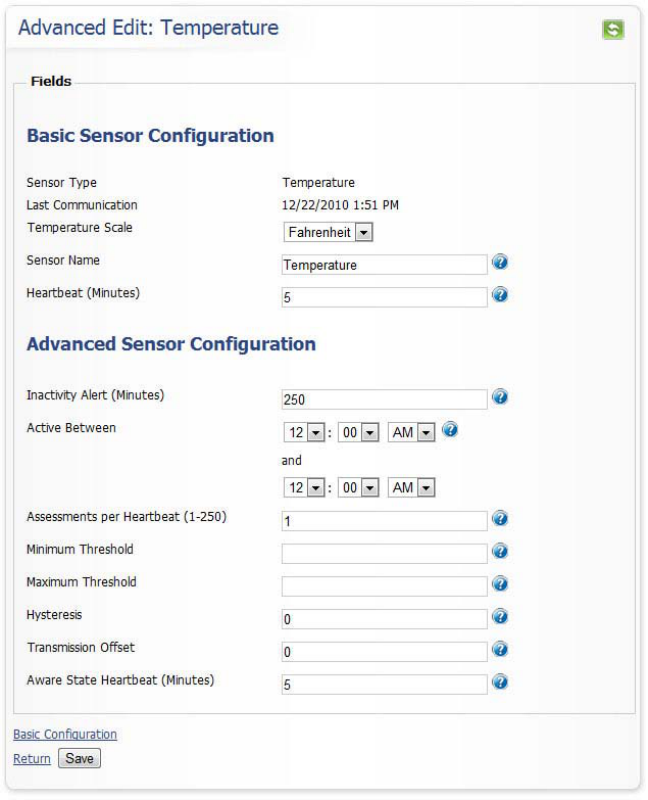648x800 pixels.
Task: Open the first Active Between AM/PM dropdown
Action: 411,433
